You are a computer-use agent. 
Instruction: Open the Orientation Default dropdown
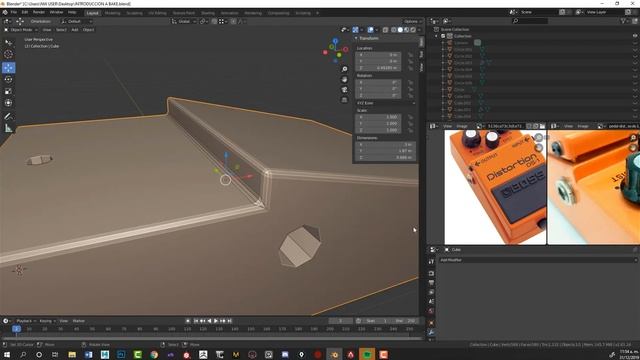[x=76, y=21]
